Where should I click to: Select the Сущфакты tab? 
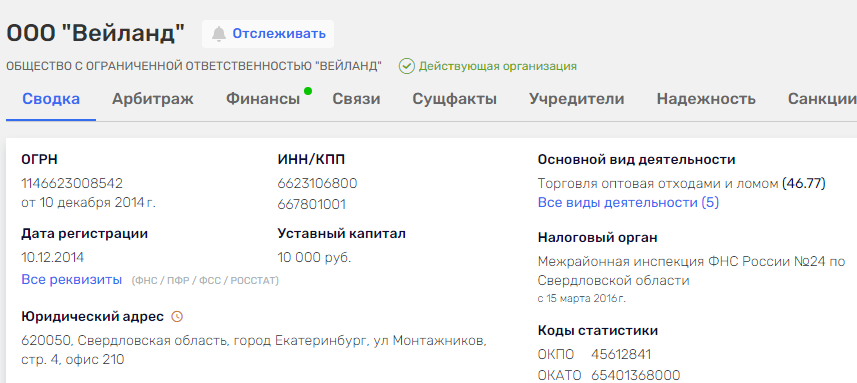coord(454,99)
